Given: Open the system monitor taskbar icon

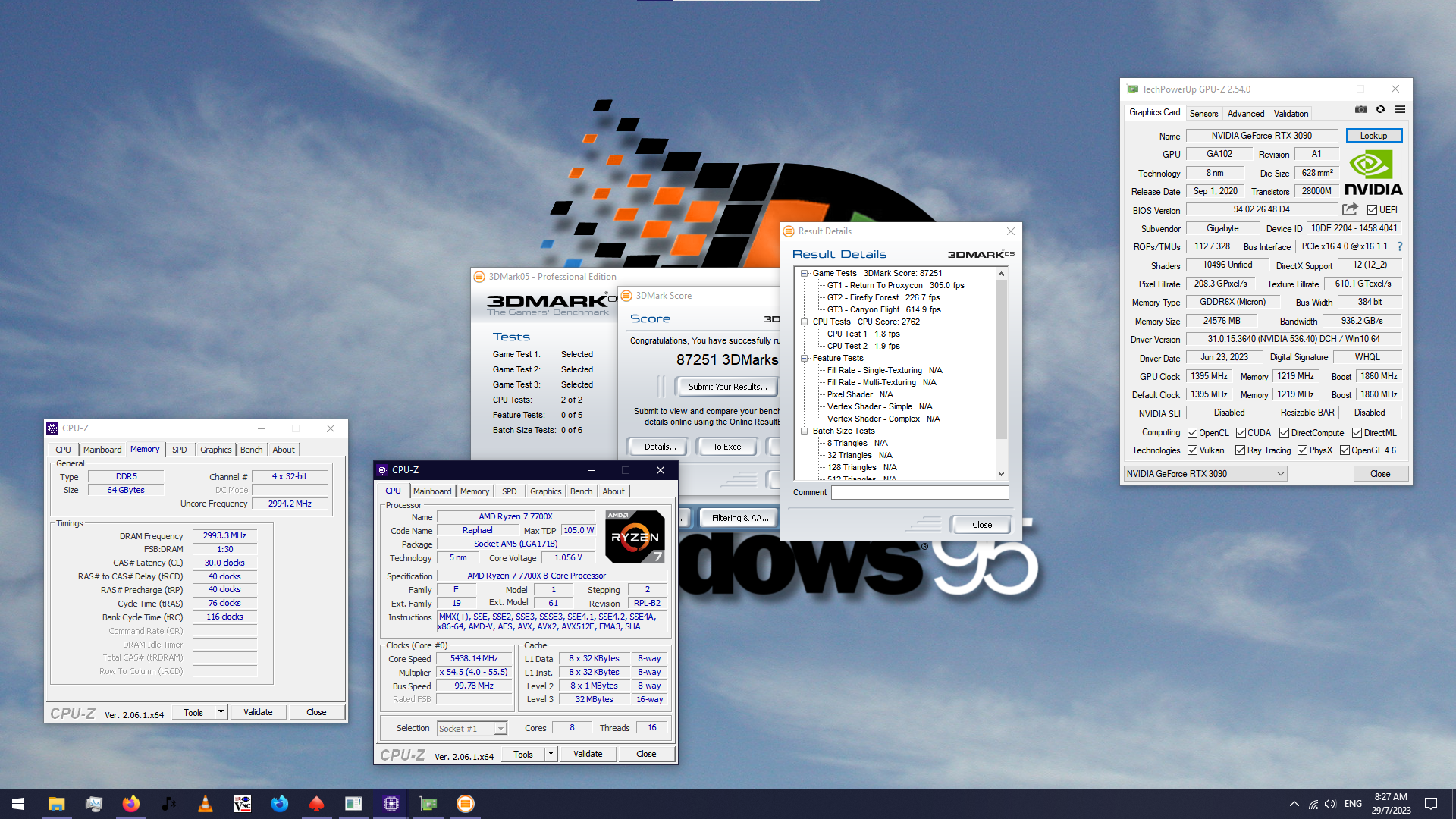Looking at the screenshot, I should [x=93, y=804].
